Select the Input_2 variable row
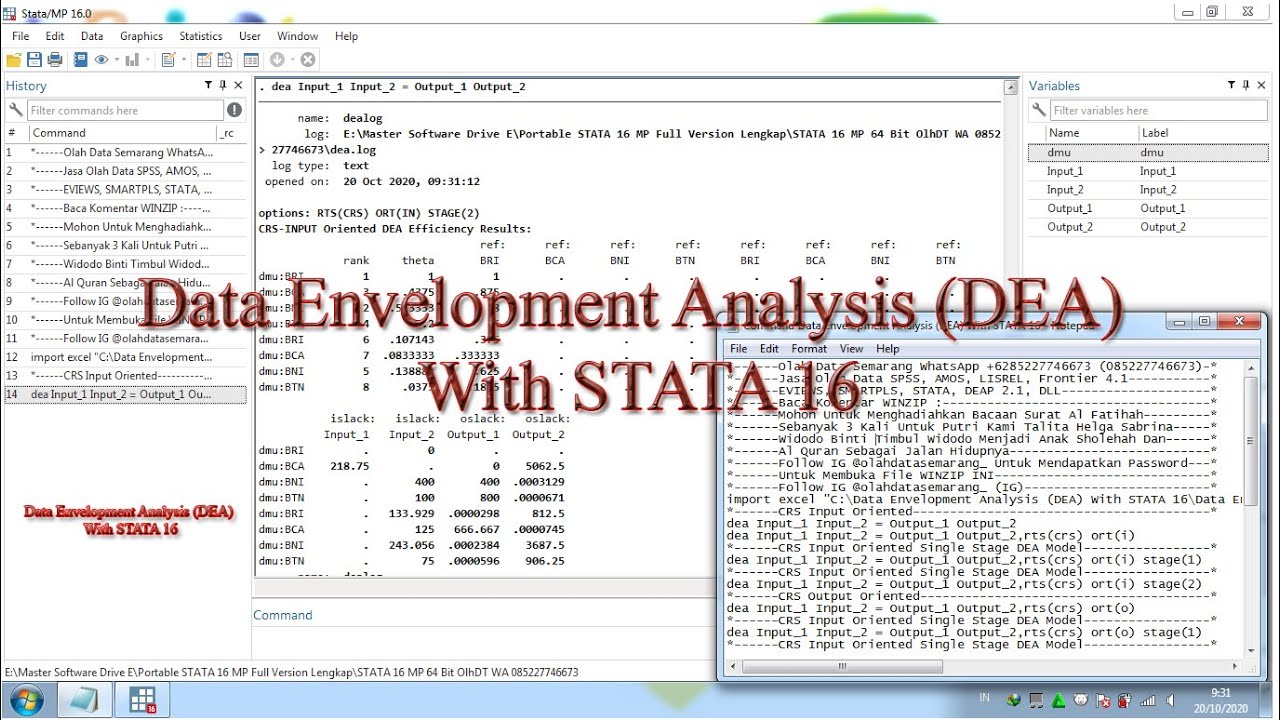The width and height of the screenshot is (1280, 720). [x=1148, y=190]
